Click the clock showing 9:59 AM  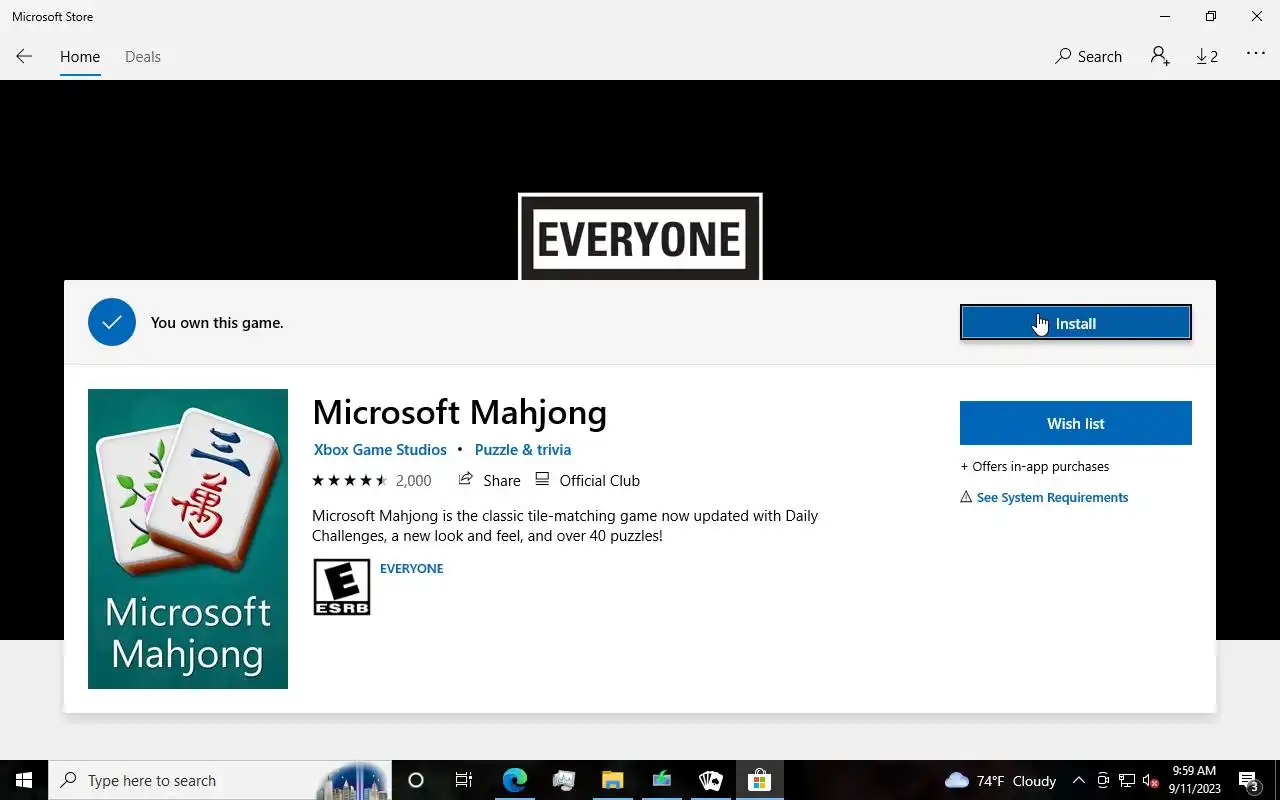point(1194,780)
